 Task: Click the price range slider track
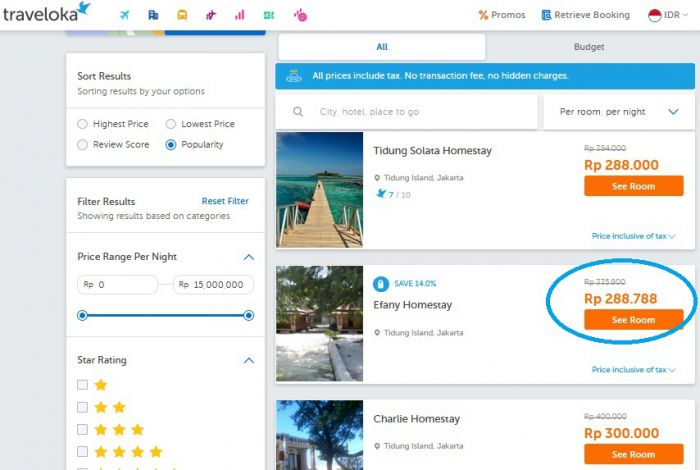click(165, 316)
